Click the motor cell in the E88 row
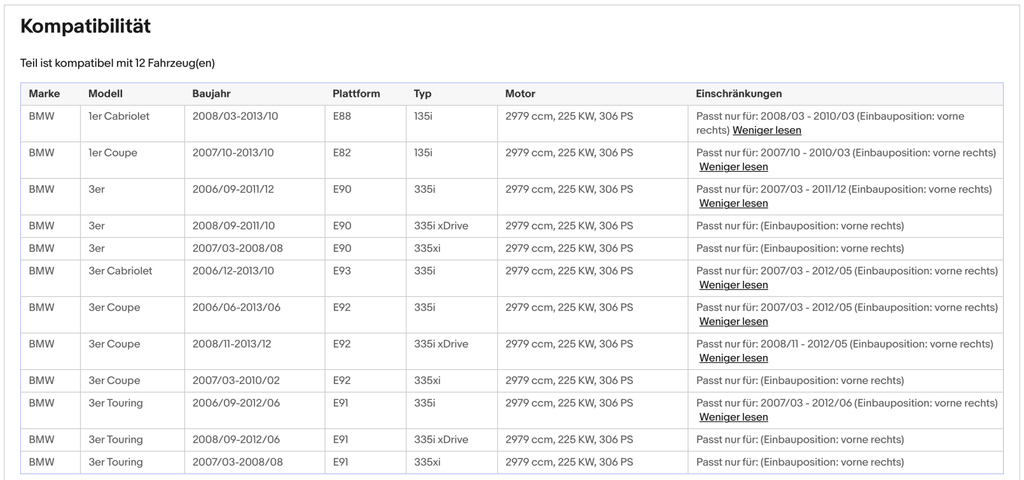The image size is (1024, 480). [569, 116]
